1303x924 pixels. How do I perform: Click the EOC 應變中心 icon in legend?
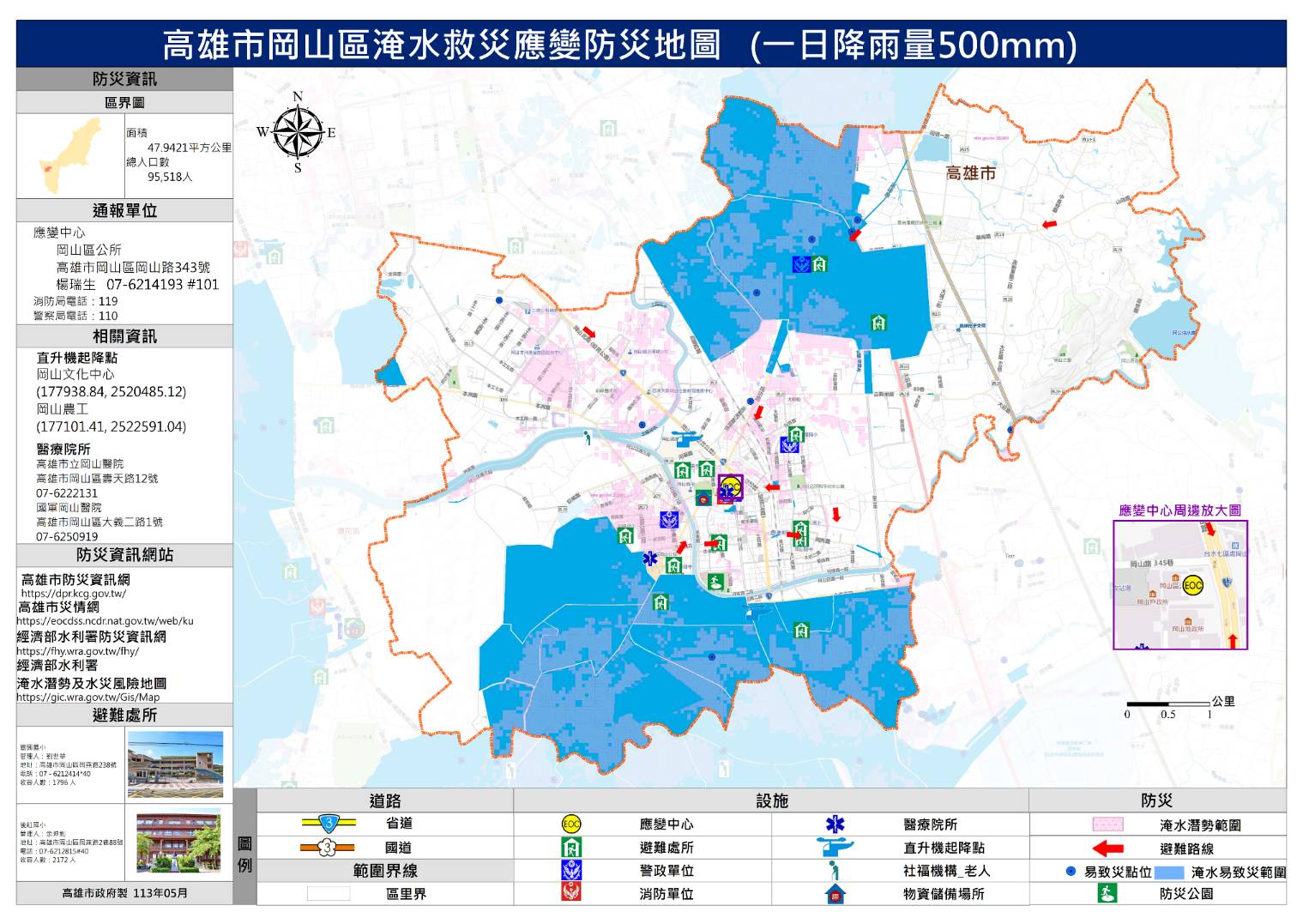pyautogui.click(x=571, y=824)
